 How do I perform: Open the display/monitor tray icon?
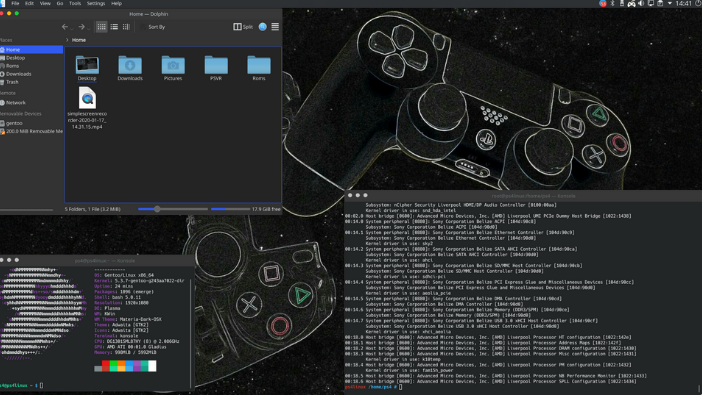point(651,4)
